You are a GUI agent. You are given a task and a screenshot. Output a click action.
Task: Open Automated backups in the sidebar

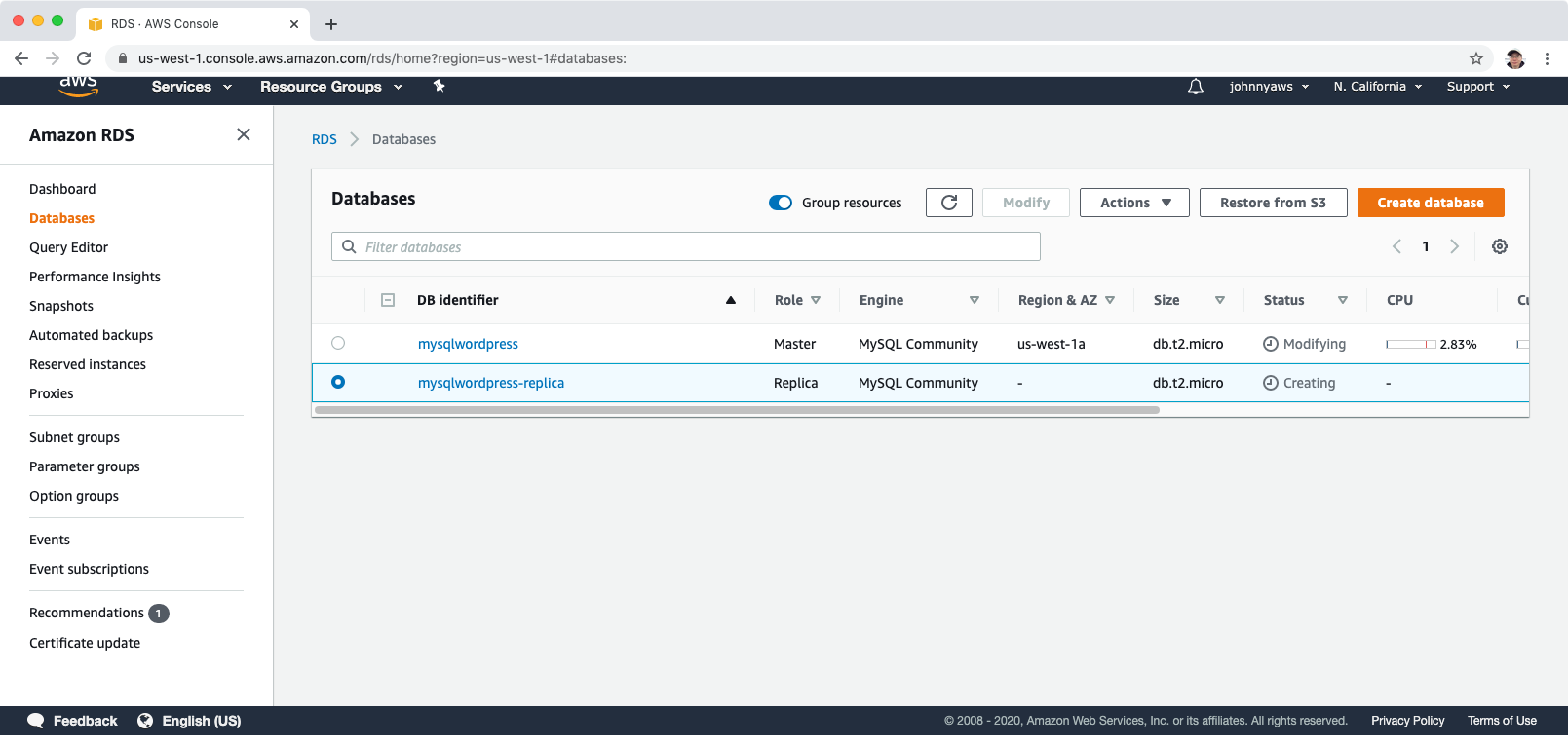(91, 335)
